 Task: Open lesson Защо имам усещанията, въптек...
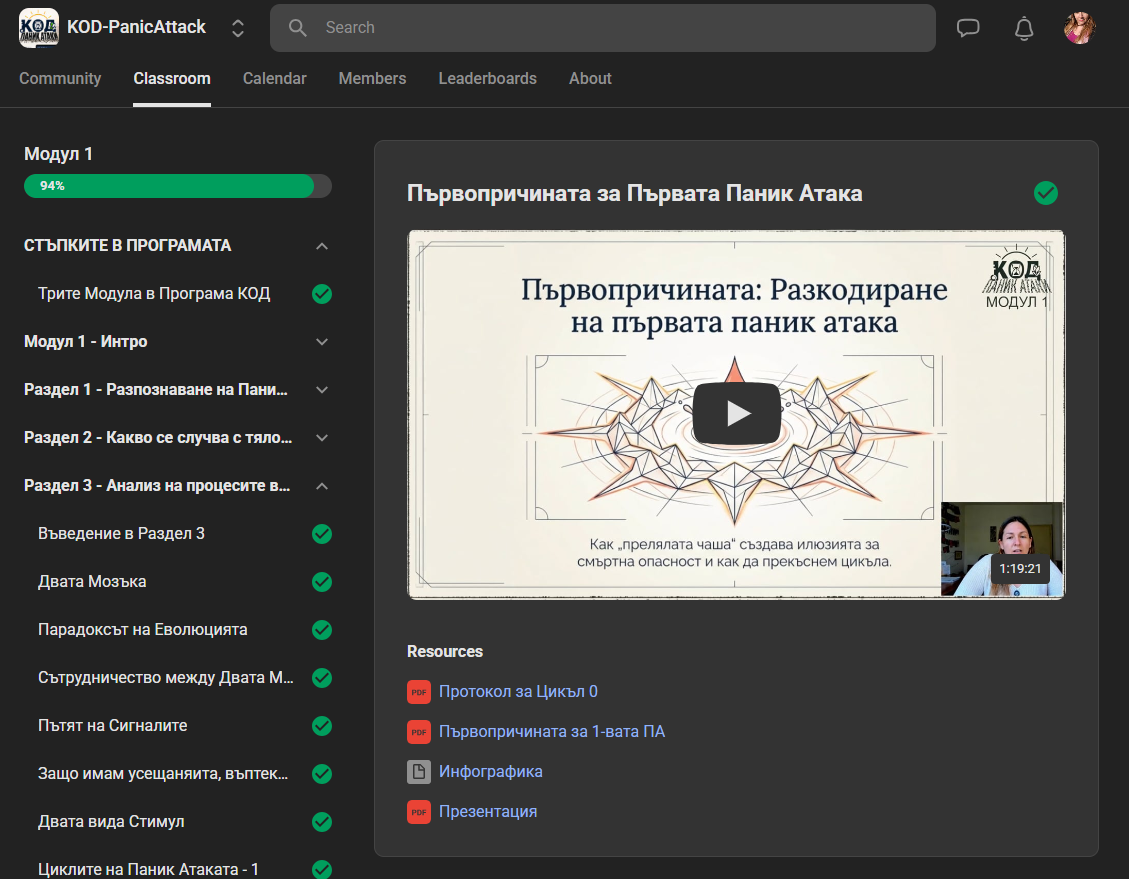tap(163, 774)
